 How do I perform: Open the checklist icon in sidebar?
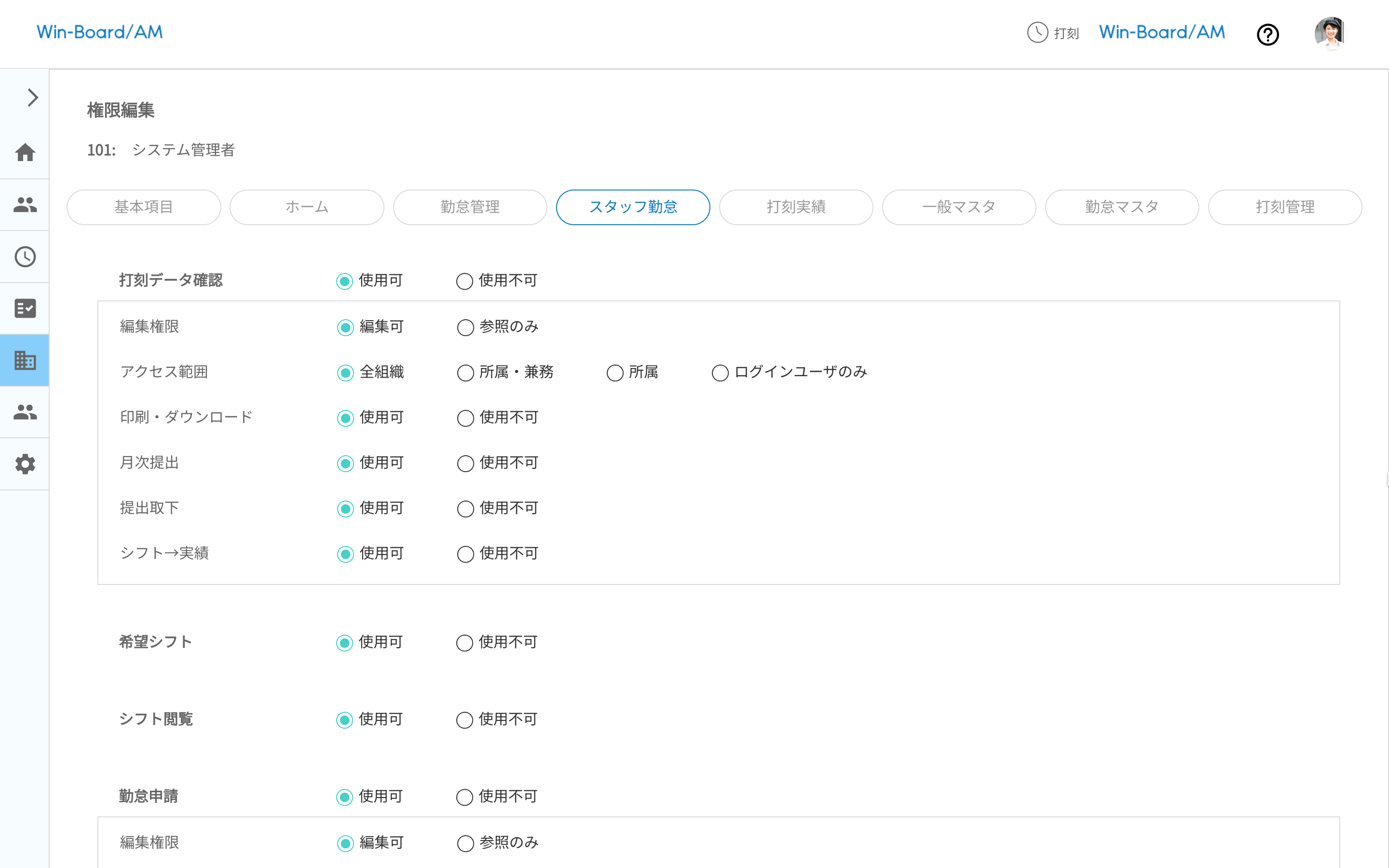point(25,308)
